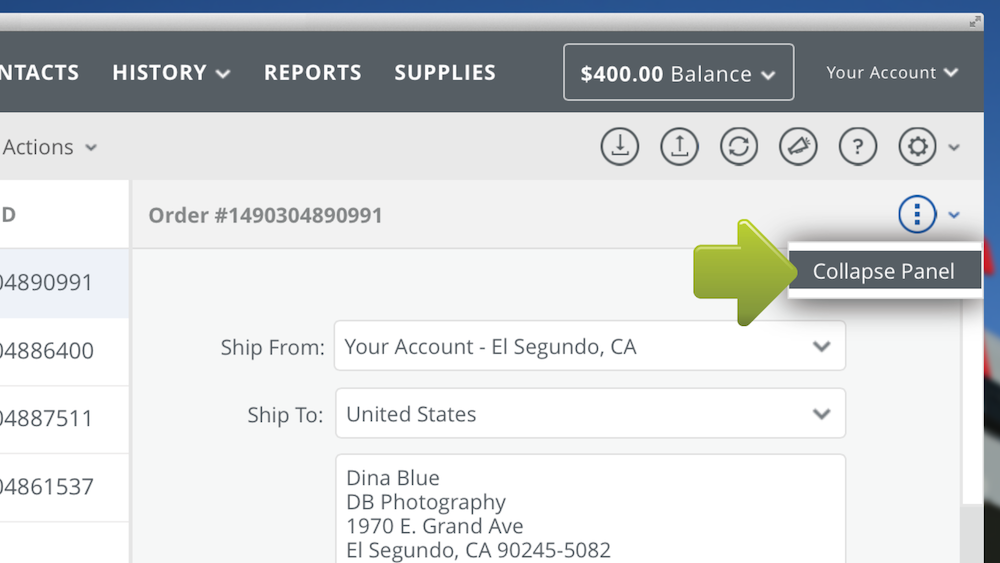Choose Collapse Panel from the popup menu

point(885,270)
